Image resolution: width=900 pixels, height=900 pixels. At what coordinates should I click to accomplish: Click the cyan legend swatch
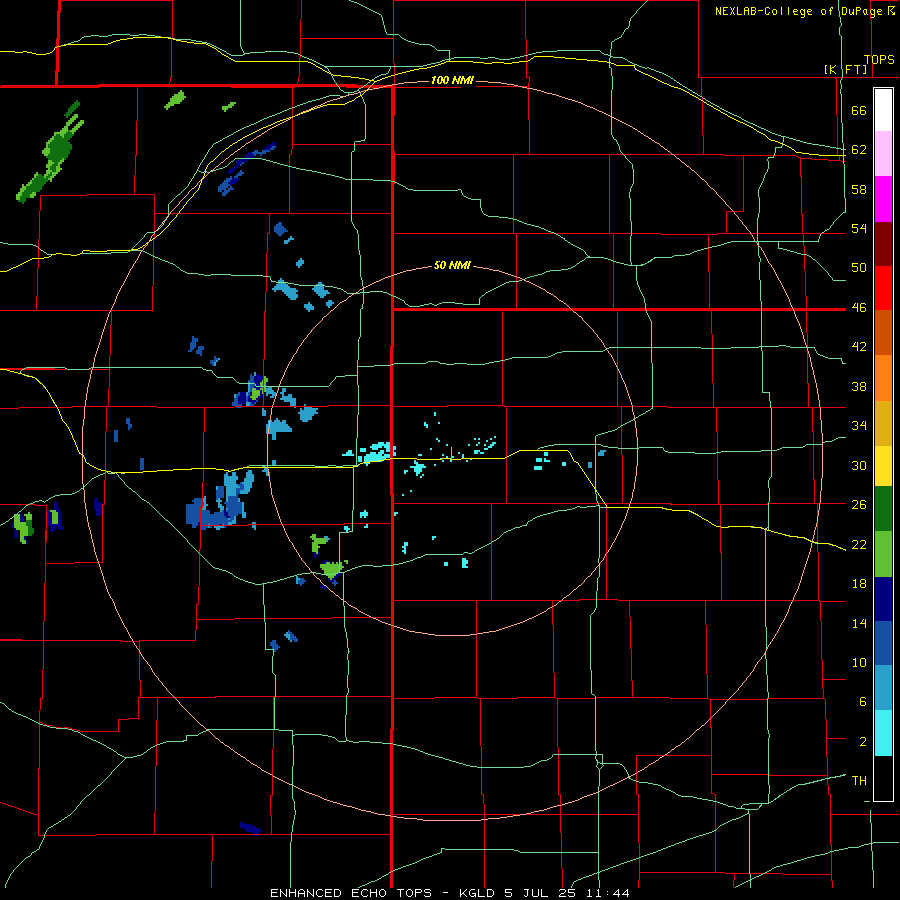883,733
